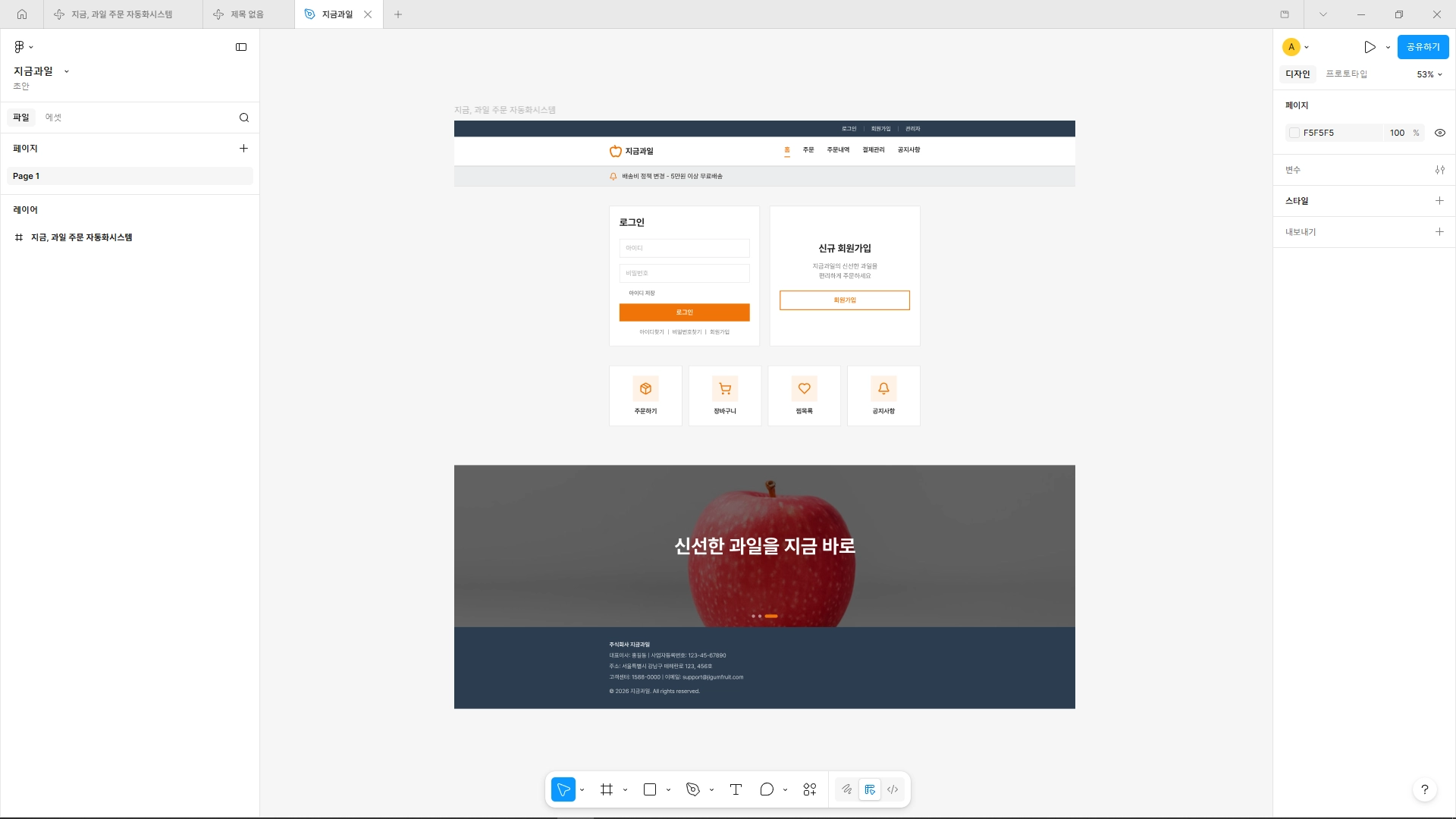1456x819 pixels.
Task: Click the F5F5F5 page color swatch
Action: click(1294, 133)
